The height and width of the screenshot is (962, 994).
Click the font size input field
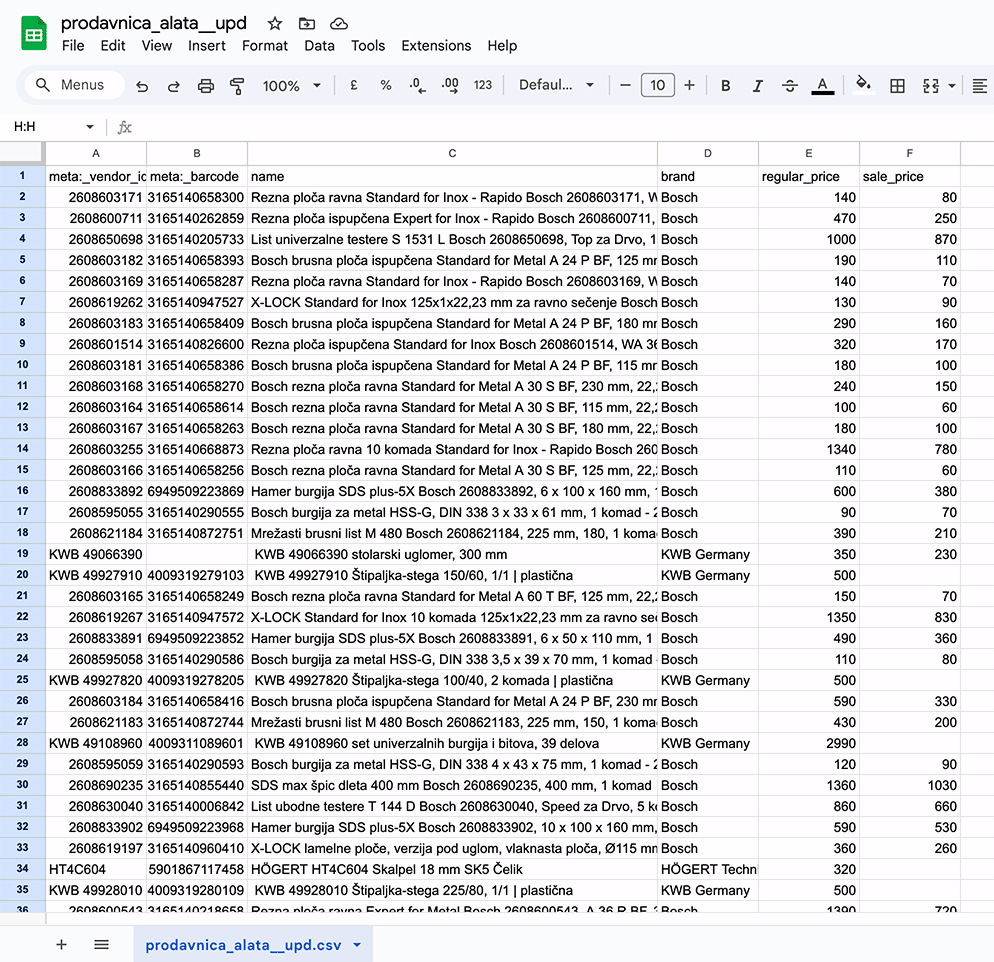tap(657, 86)
